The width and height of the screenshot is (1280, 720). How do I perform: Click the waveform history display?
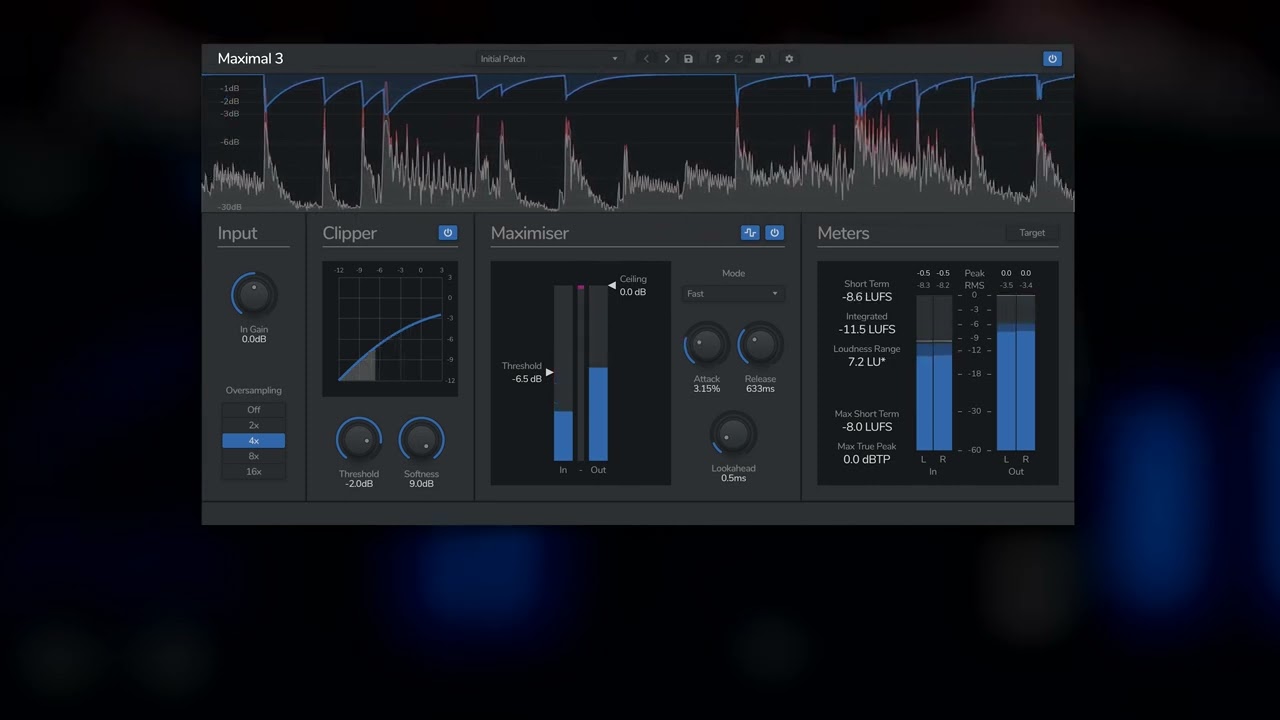638,143
